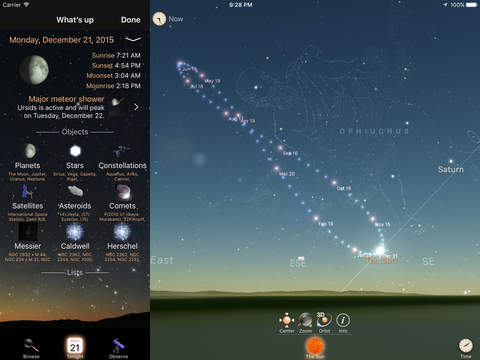This screenshot has width=480, height=360.
Task: Click the date Monday, December 21, 2015
Action: (62, 40)
